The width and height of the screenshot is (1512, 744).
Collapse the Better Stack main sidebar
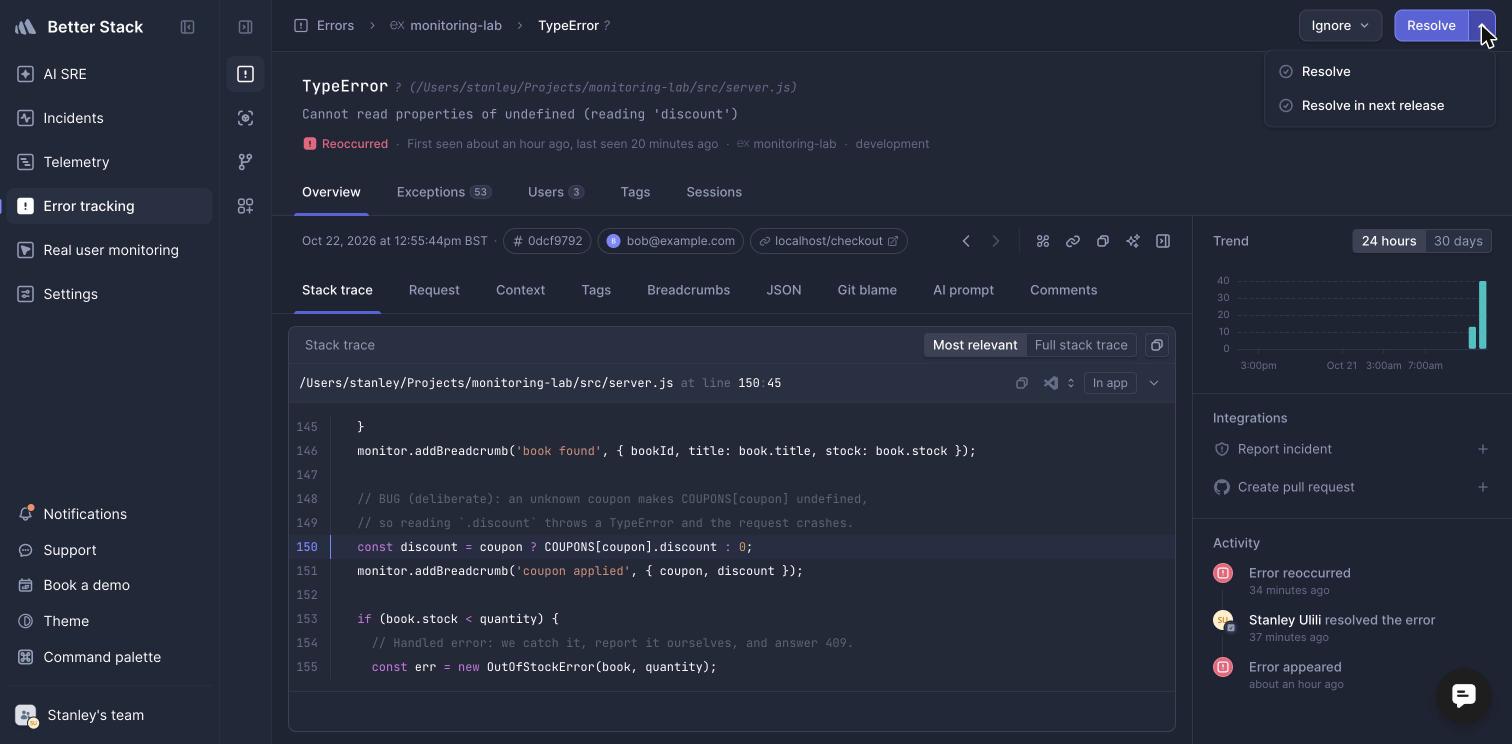[x=187, y=27]
